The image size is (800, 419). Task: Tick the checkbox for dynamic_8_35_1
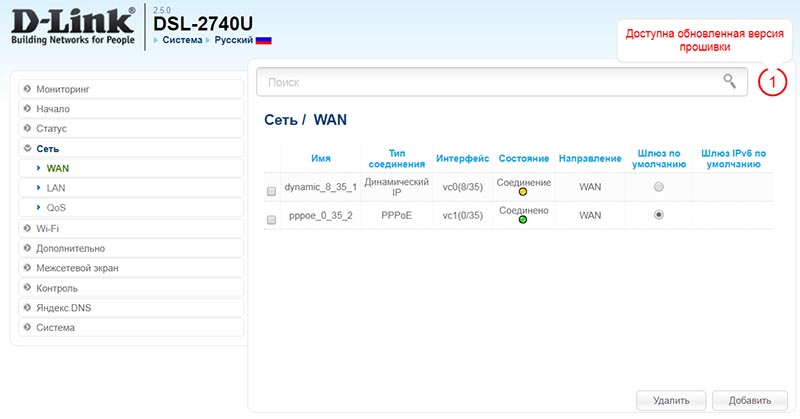tap(271, 190)
